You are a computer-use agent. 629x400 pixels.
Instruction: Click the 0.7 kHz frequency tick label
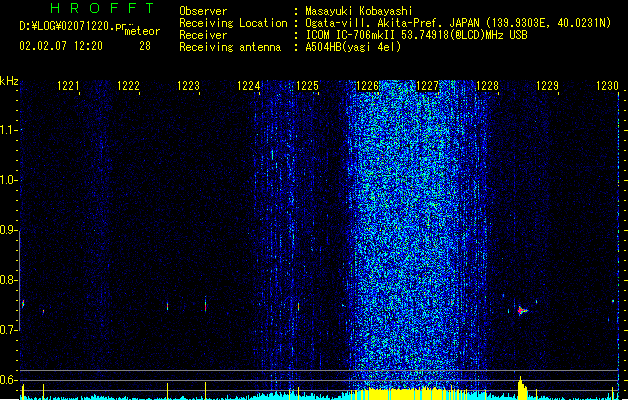click(x=8, y=330)
